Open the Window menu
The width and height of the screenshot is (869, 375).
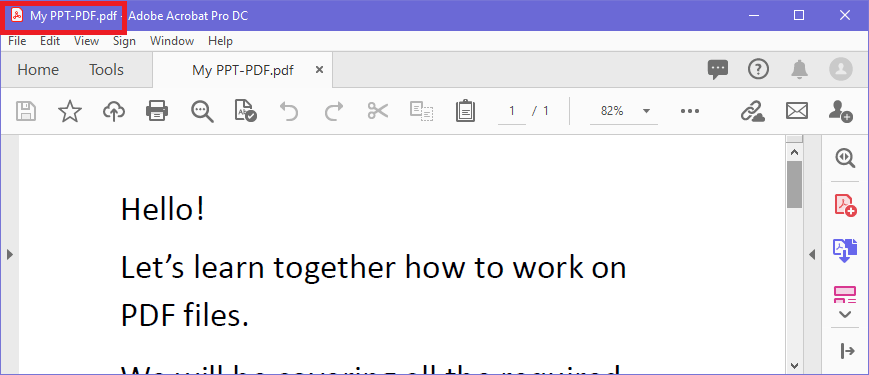[x=172, y=41]
